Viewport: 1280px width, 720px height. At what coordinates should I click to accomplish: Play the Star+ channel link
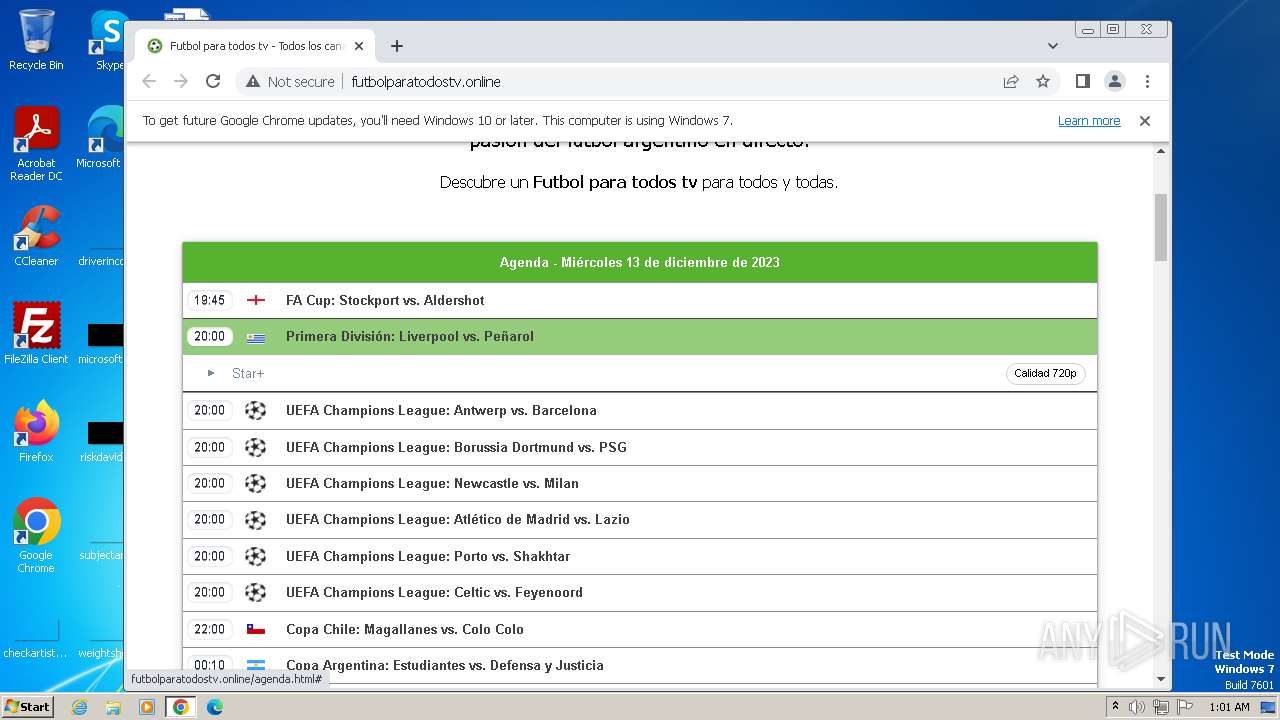(x=248, y=373)
